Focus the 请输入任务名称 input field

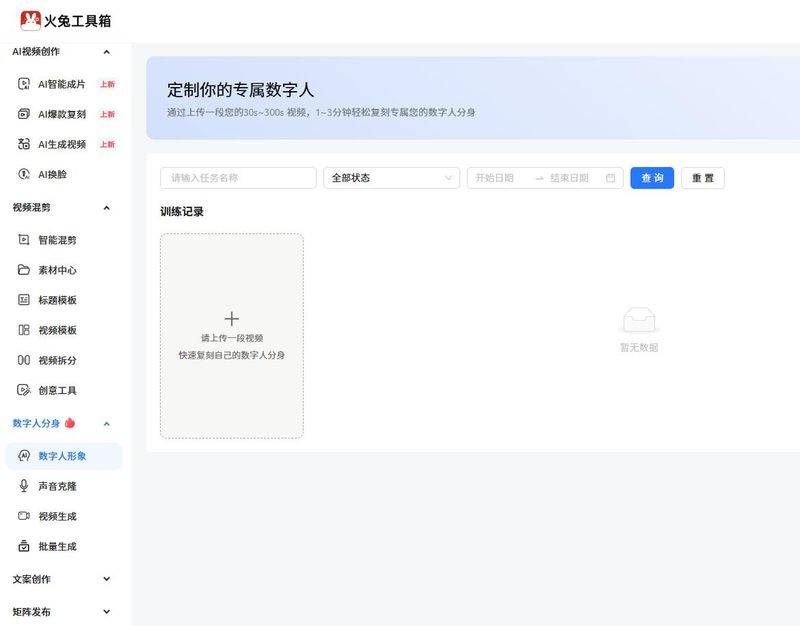point(238,178)
